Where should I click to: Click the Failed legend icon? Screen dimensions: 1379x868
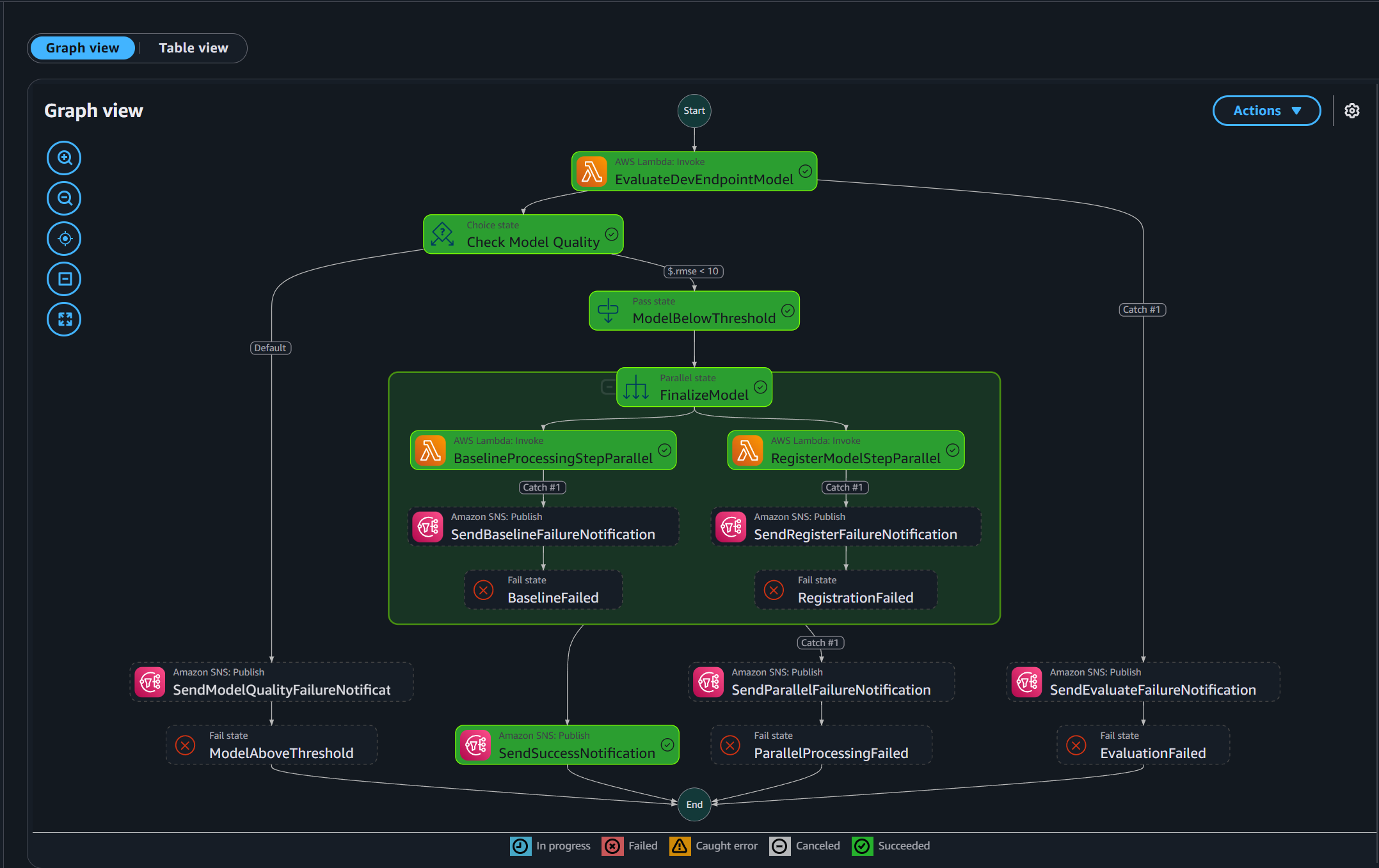pyautogui.click(x=612, y=846)
